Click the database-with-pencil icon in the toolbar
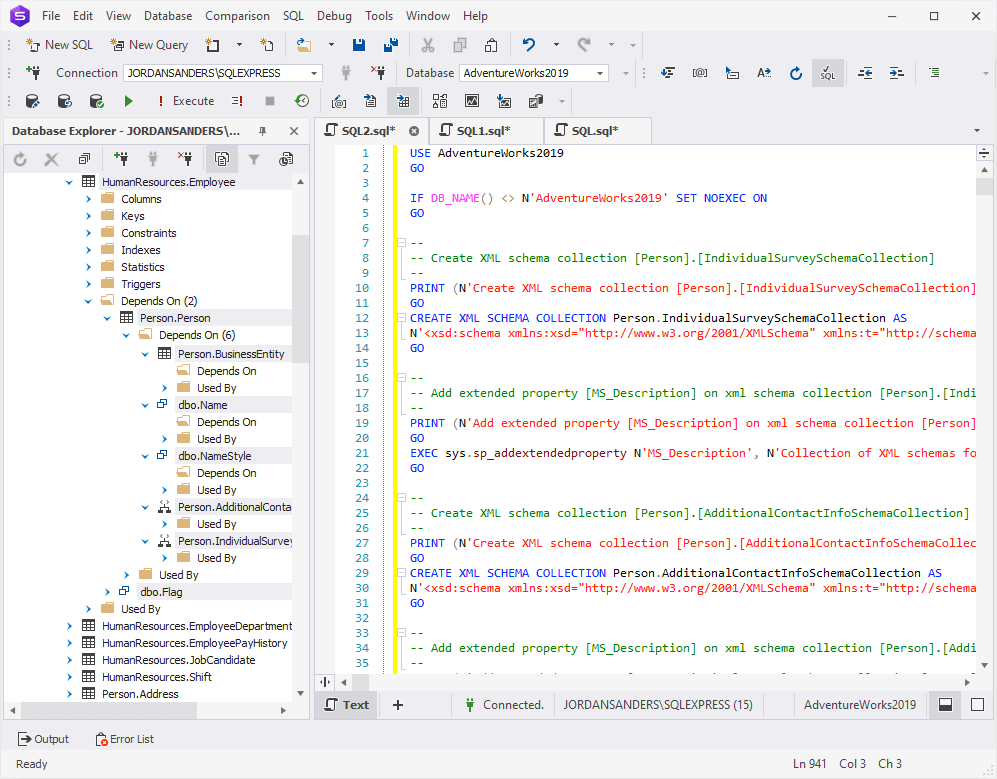Viewport: 997px width, 779px height. tap(32, 100)
